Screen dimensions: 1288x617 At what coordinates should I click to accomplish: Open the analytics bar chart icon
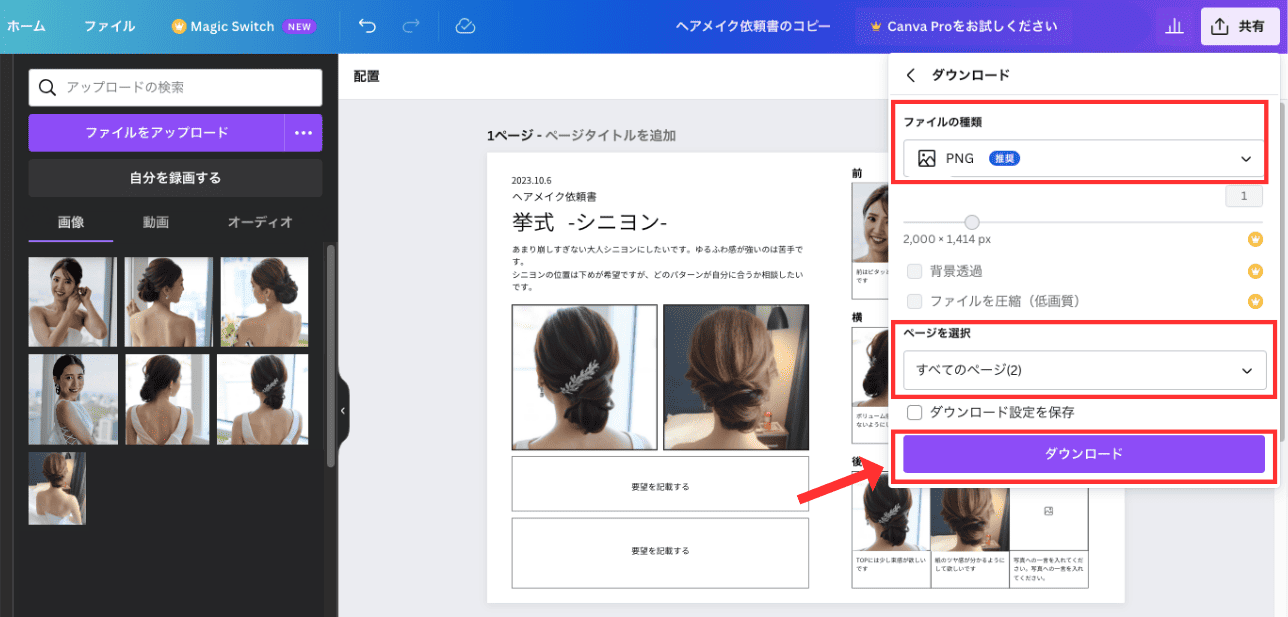click(x=1174, y=27)
